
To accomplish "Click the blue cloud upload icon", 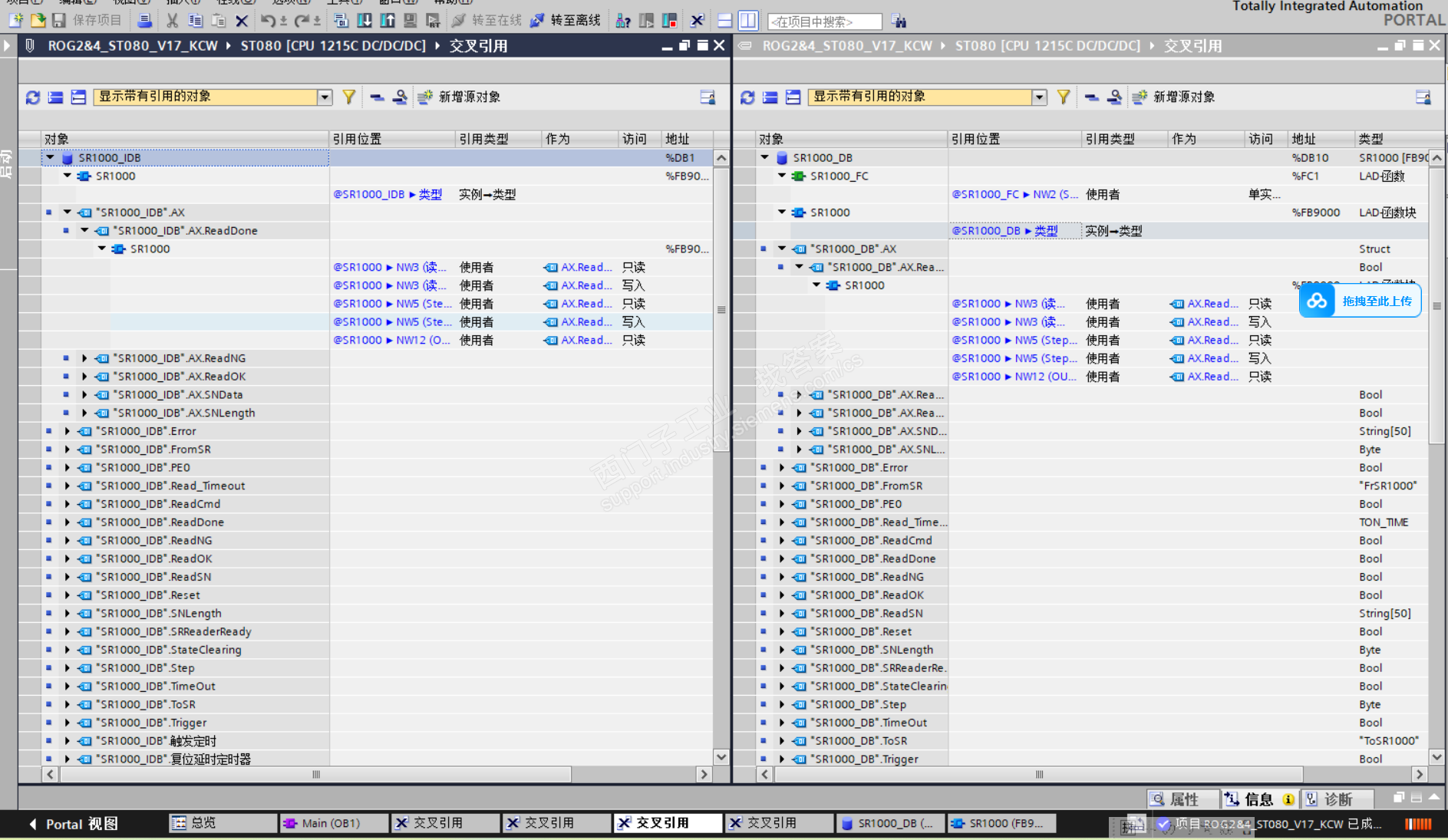I will [1318, 301].
